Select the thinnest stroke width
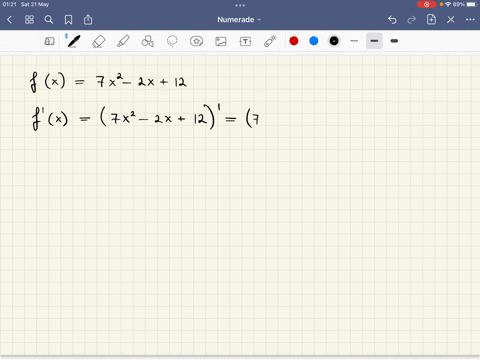This screenshot has width=480, height=360. [354, 41]
